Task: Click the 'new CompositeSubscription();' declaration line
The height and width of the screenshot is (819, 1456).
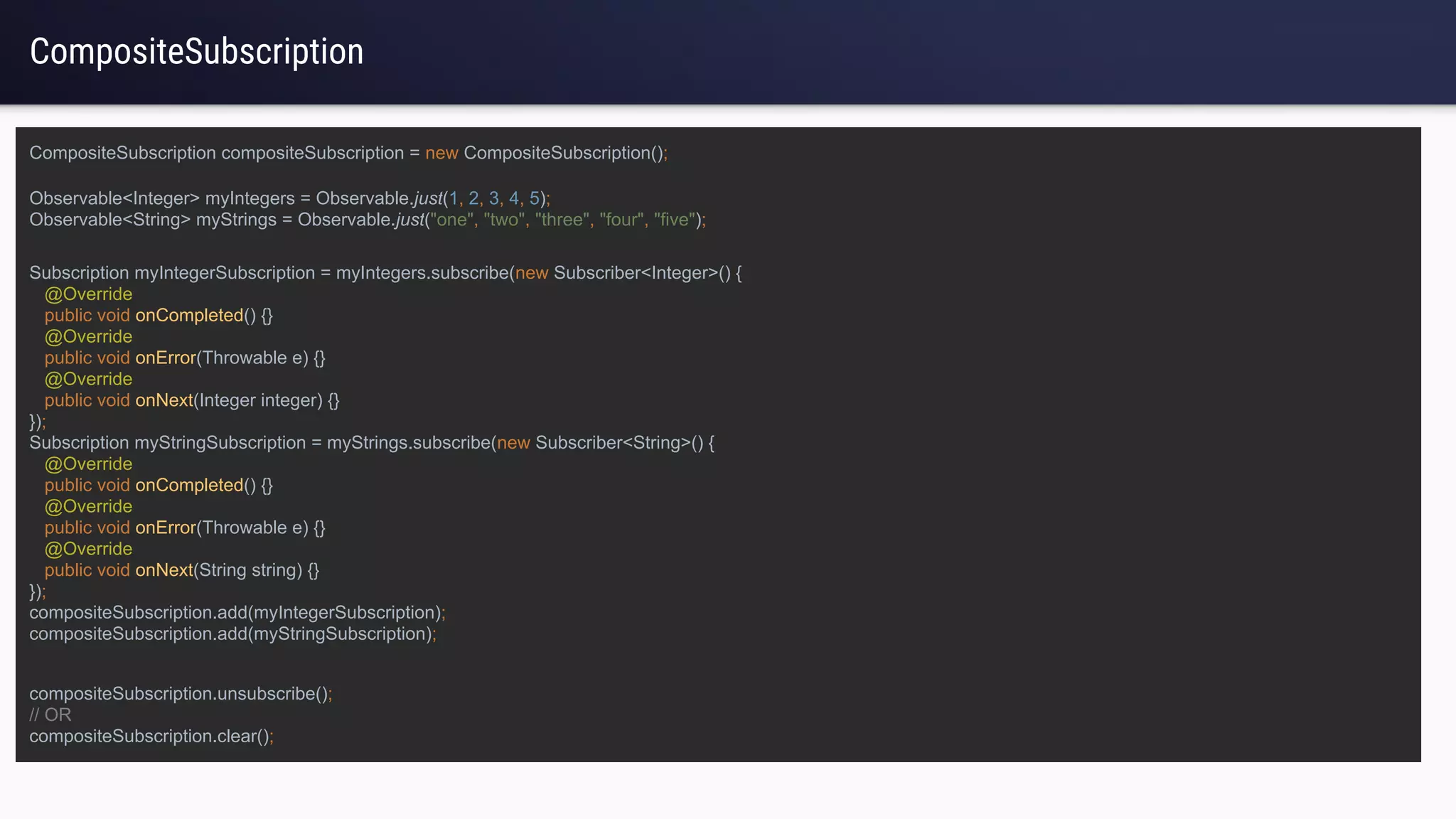Action: point(348,154)
